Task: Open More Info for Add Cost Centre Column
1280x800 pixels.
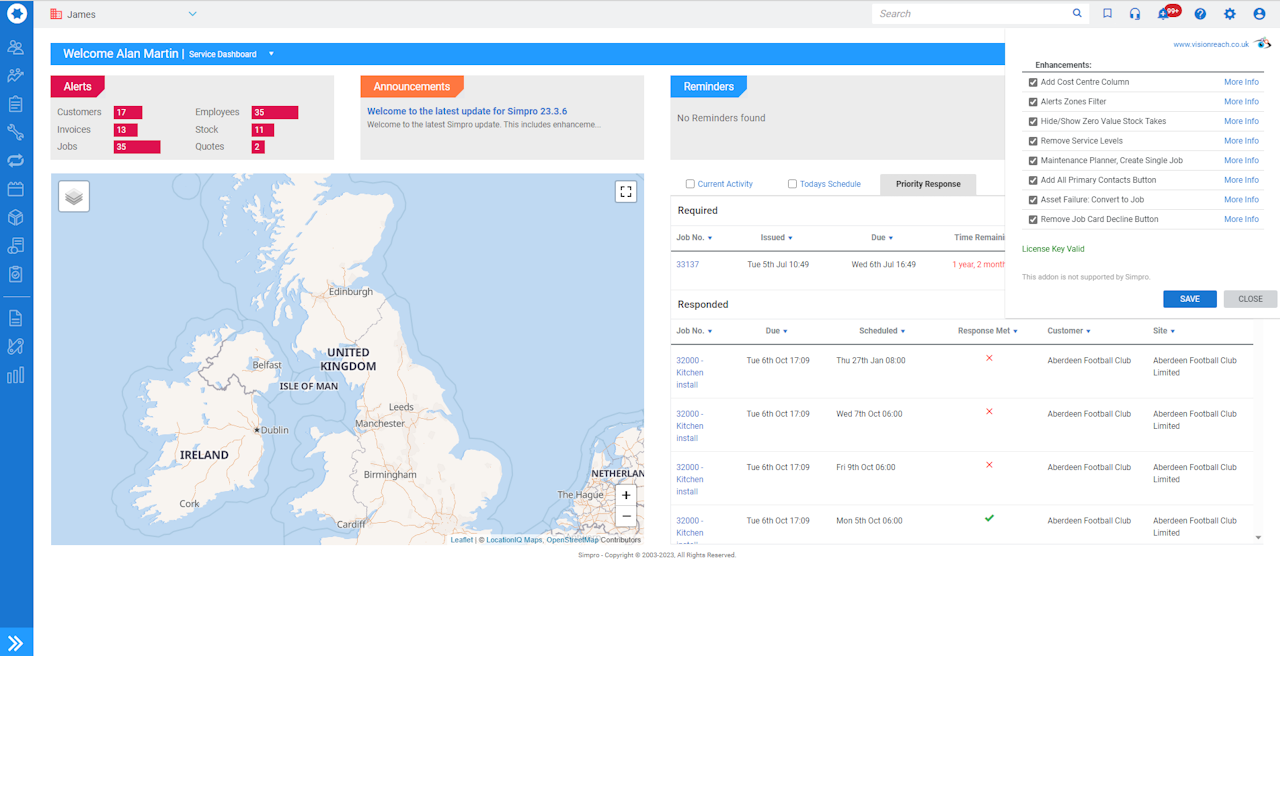Action: pyautogui.click(x=1241, y=82)
